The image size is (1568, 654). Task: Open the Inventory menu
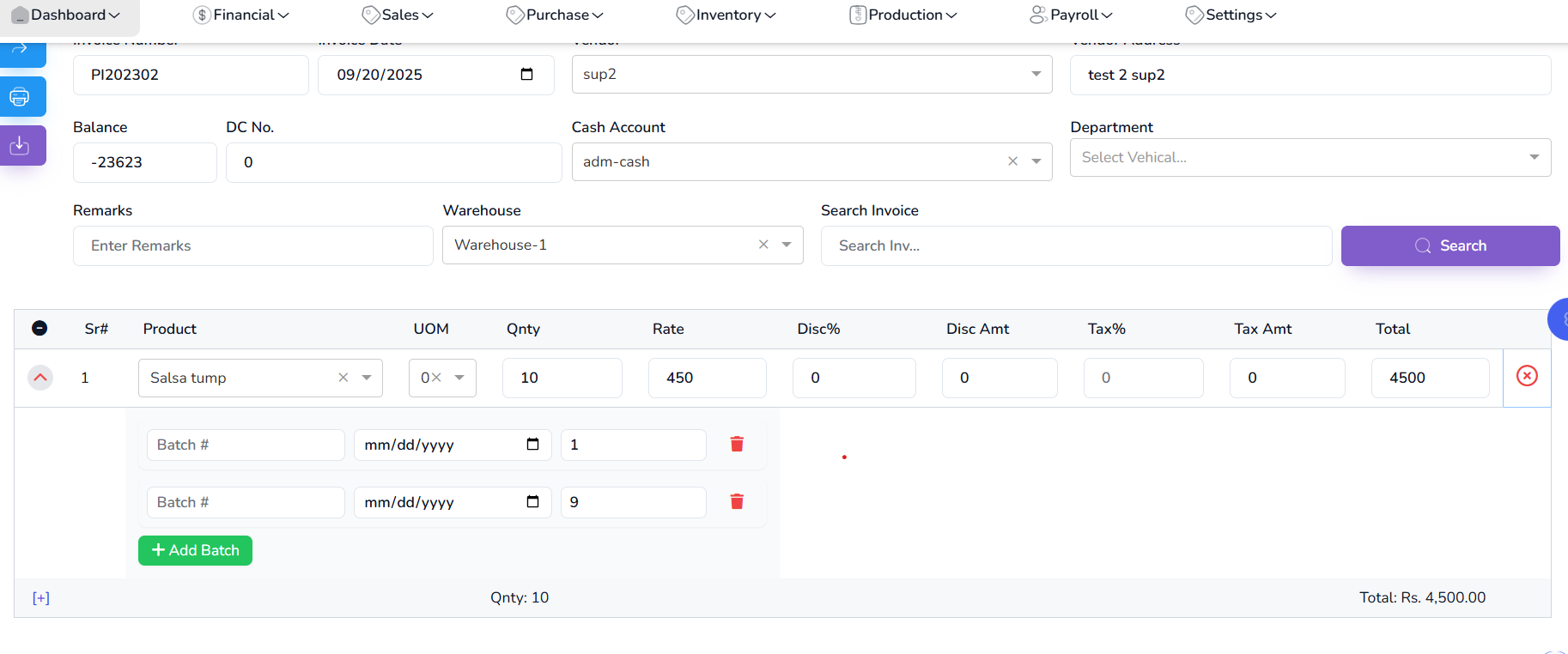pos(726,15)
